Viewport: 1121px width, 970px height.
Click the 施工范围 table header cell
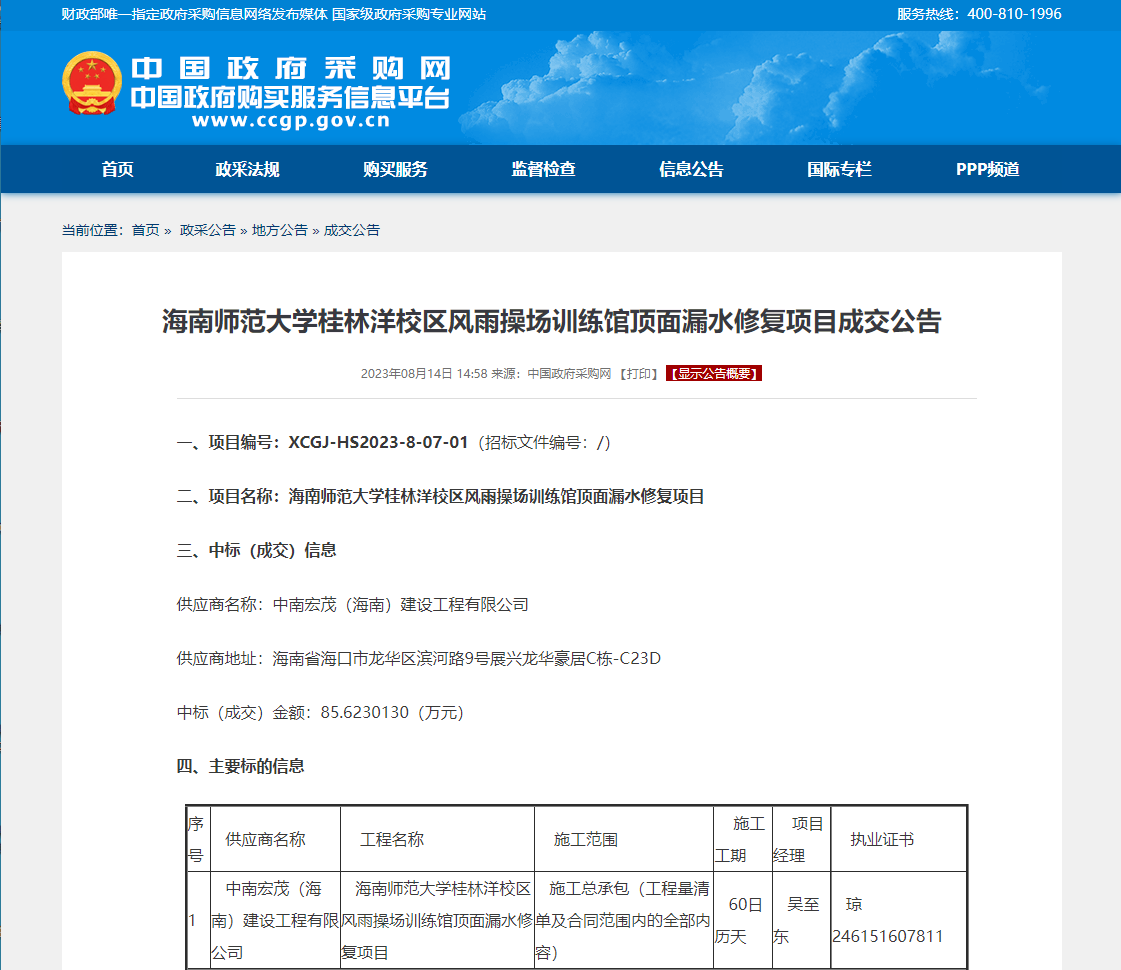coord(624,840)
